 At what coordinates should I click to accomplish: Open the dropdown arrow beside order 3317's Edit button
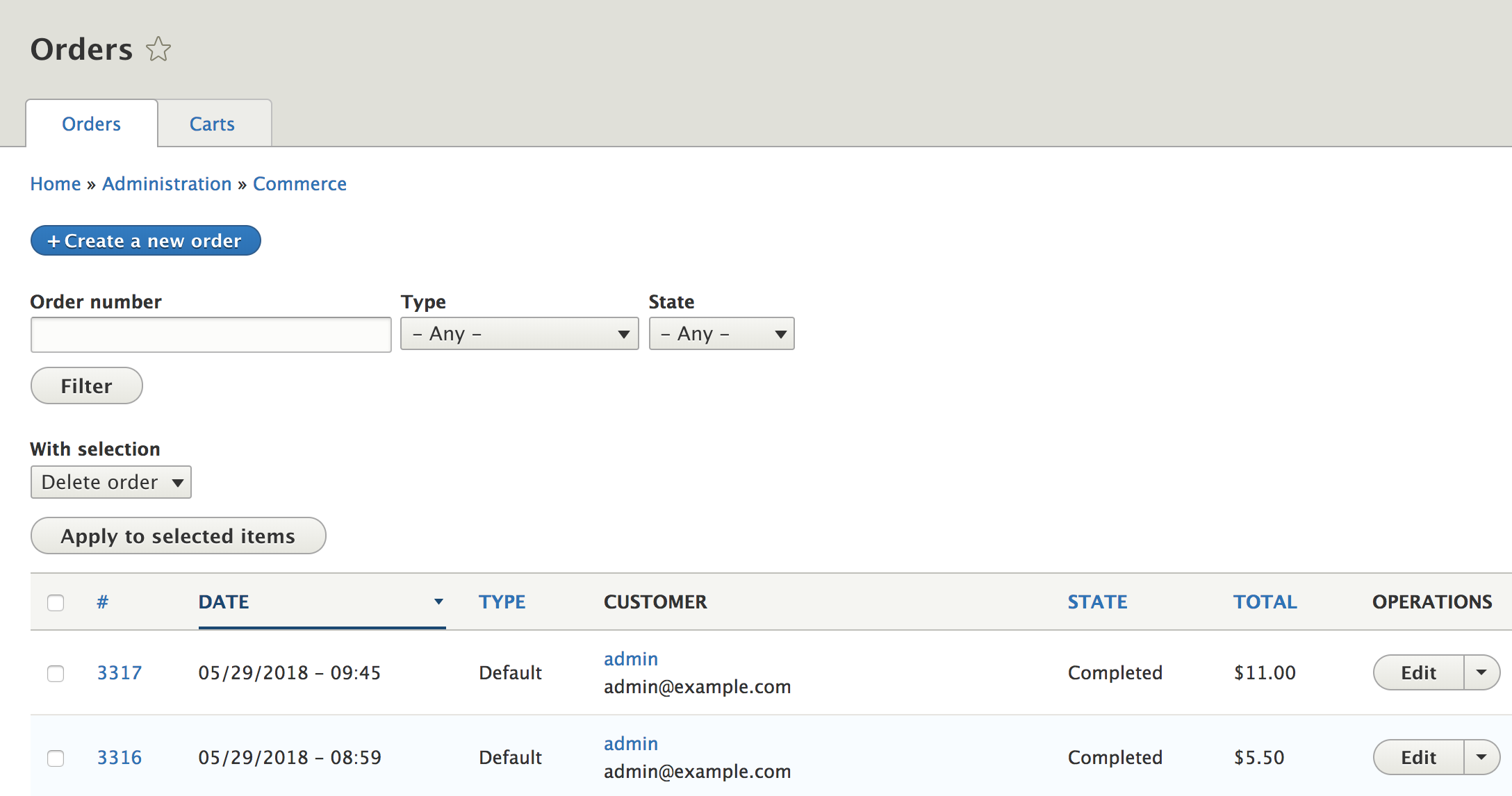click(x=1482, y=672)
